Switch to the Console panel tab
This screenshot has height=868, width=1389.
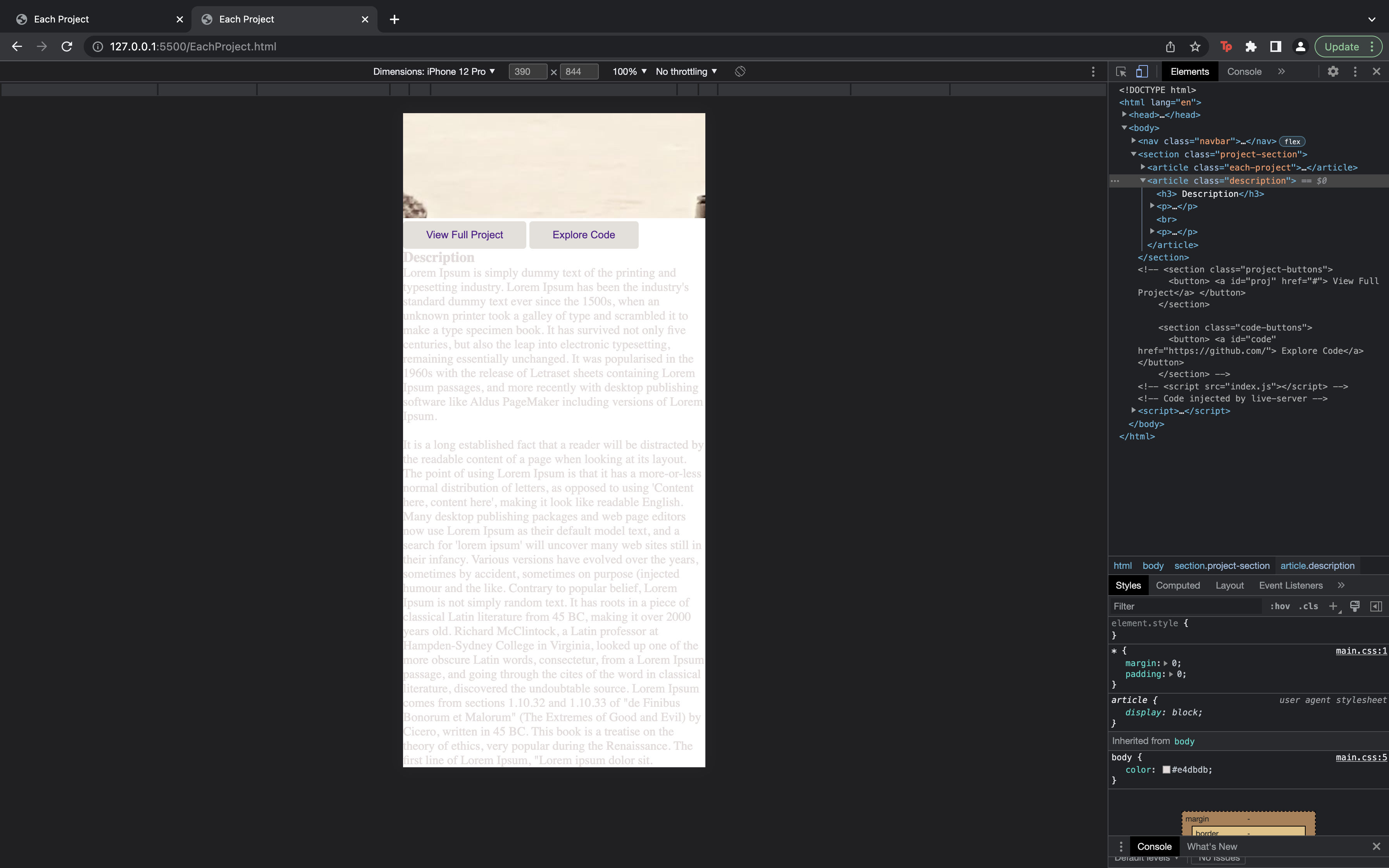point(1244,71)
